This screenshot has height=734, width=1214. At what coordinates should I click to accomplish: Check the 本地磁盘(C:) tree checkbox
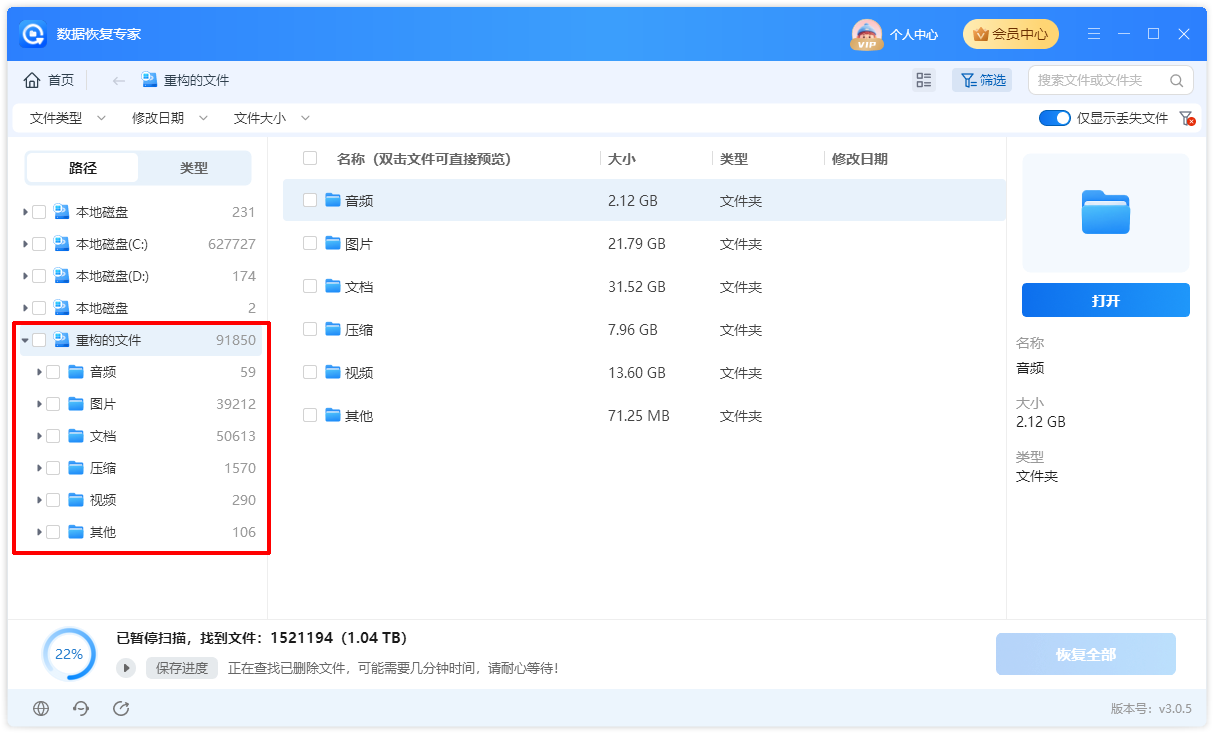(x=39, y=244)
